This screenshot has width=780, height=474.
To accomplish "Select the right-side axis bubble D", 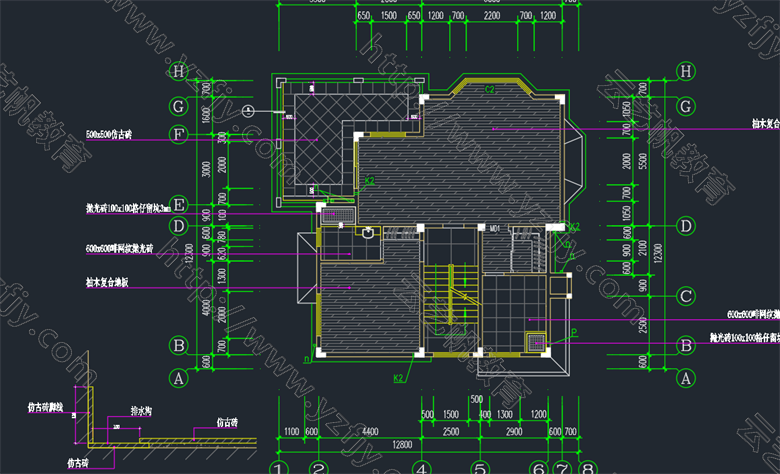I will (x=686, y=226).
